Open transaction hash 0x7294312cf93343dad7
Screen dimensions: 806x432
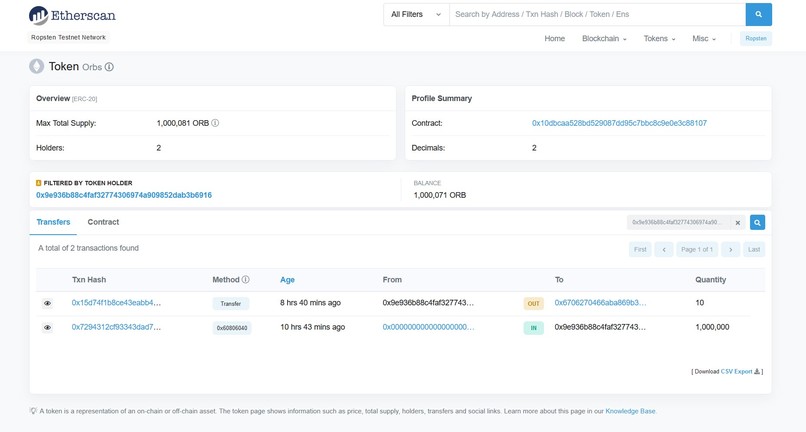[116, 327]
